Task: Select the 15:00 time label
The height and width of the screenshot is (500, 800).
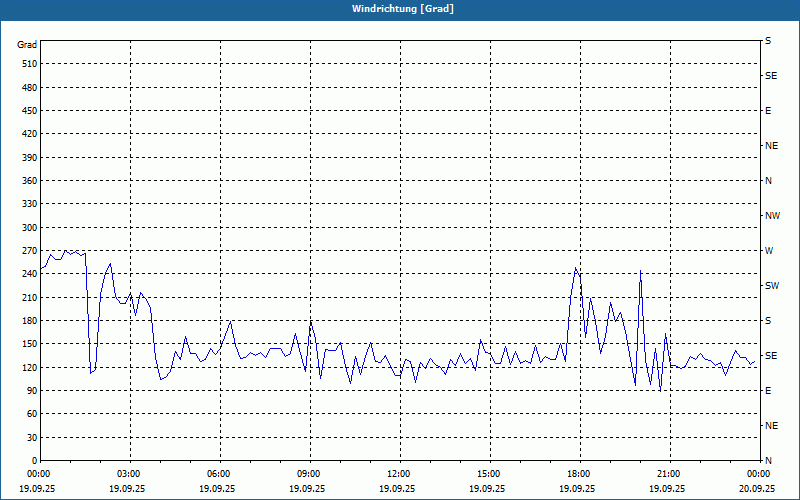Action: pyautogui.click(x=490, y=474)
